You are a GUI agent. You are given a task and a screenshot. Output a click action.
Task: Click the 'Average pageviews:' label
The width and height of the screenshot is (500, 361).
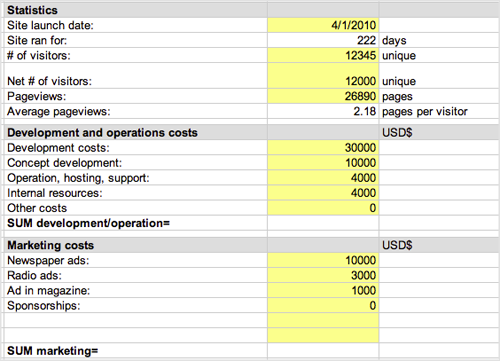(59, 111)
